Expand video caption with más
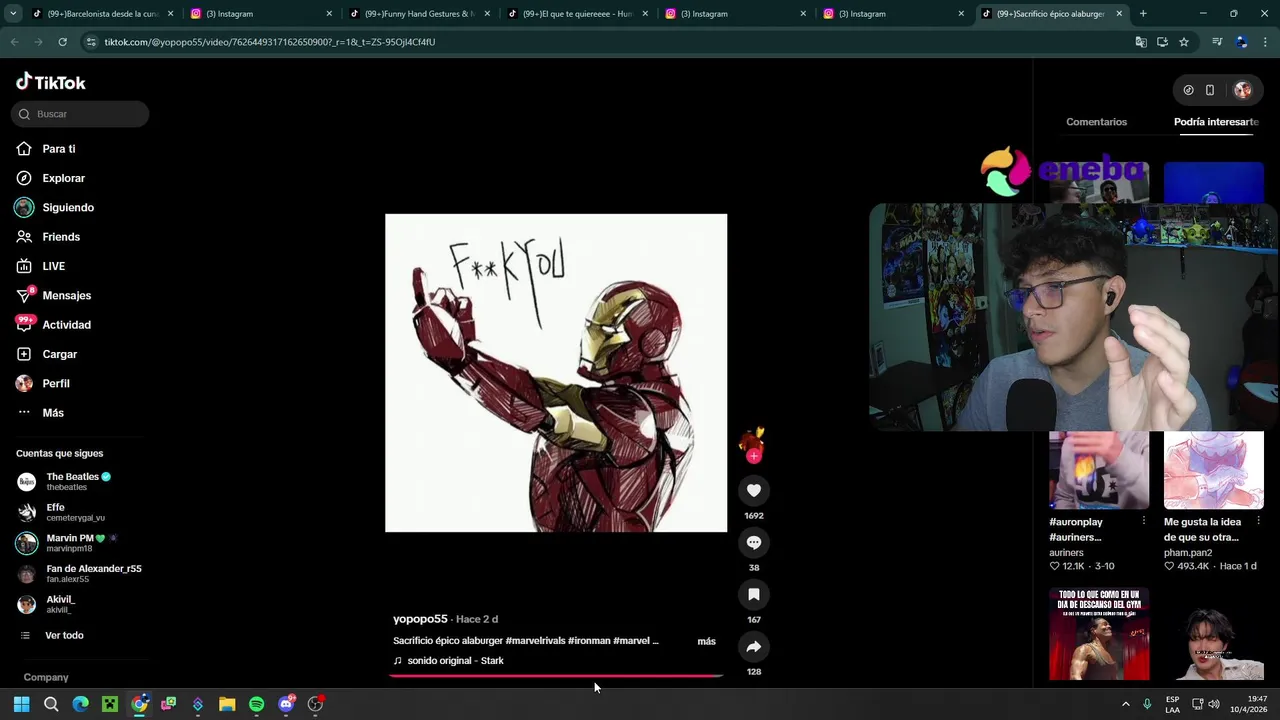Viewport: 1280px width, 720px height. point(706,641)
